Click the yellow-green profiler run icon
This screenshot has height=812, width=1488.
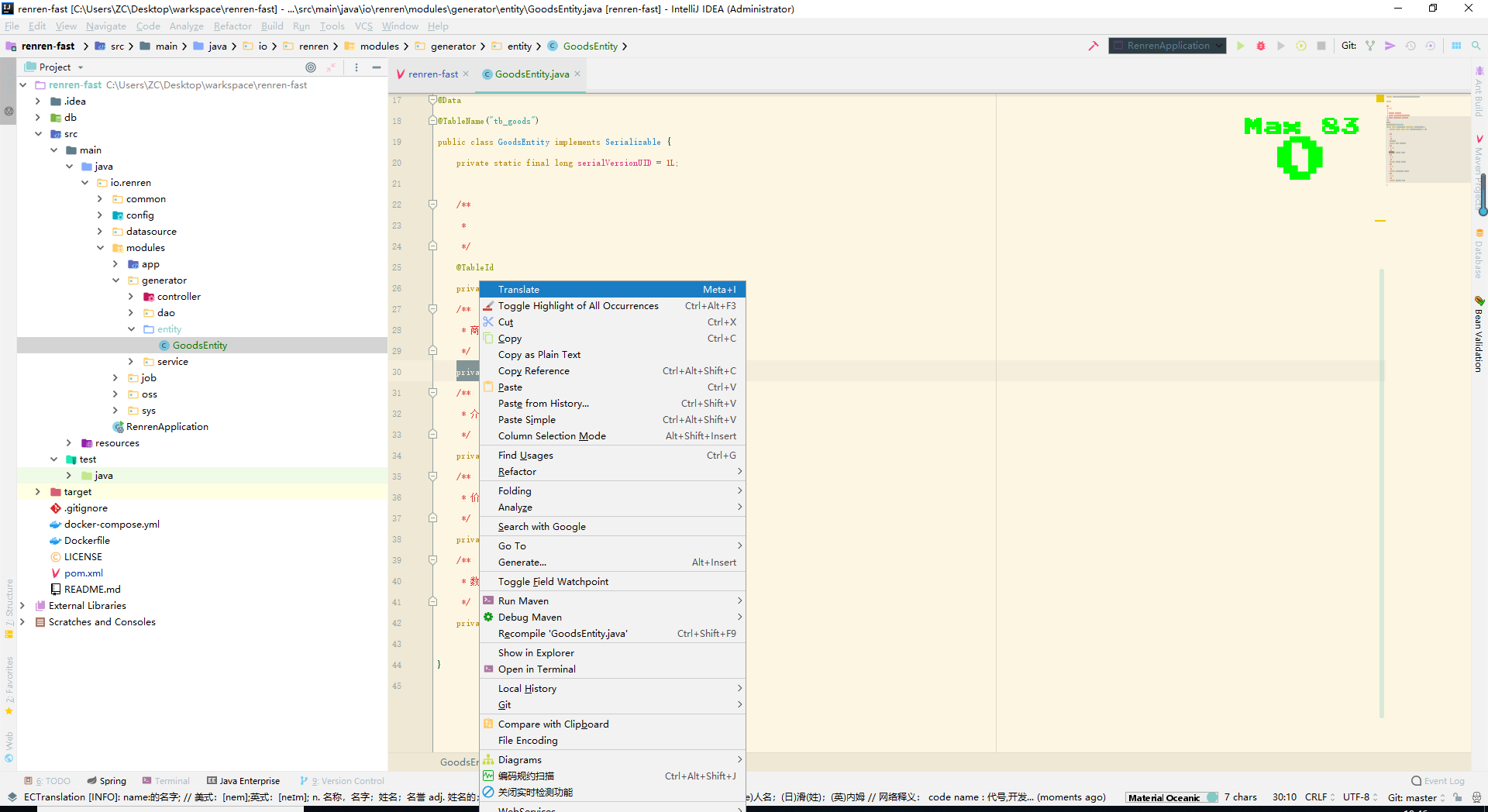tap(1301, 46)
